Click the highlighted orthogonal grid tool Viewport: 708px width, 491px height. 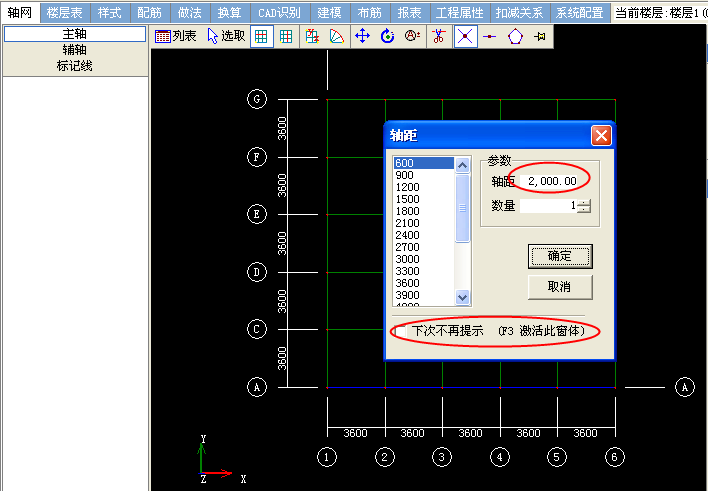coord(261,36)
